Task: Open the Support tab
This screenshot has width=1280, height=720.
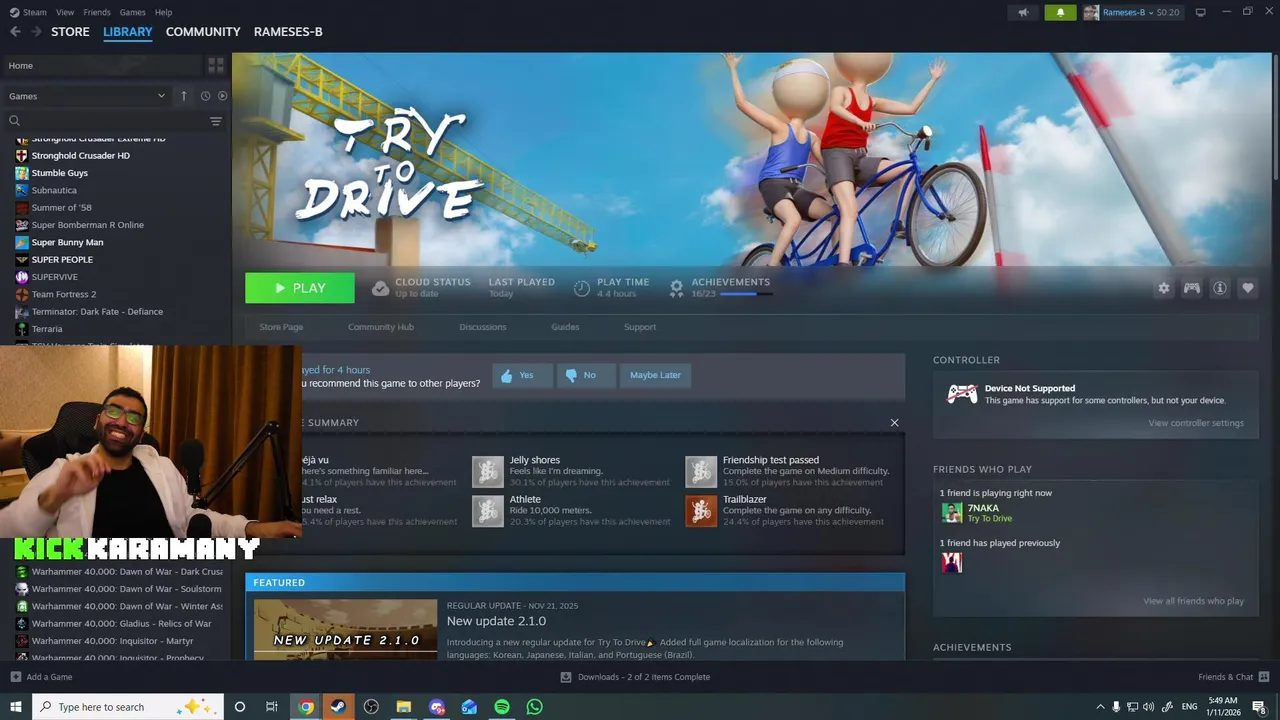Action: (640, 327)
